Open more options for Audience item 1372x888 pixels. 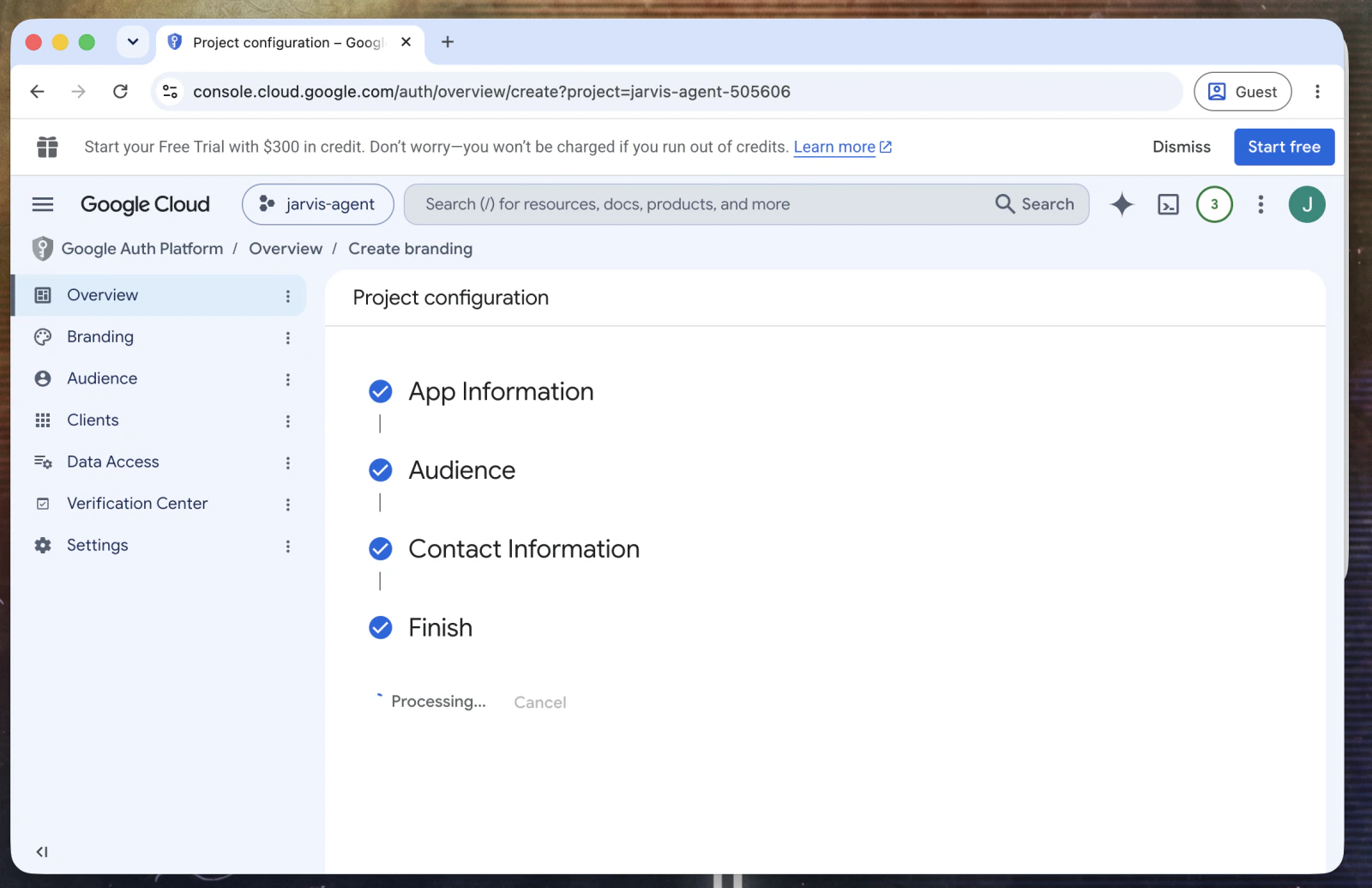tap(288, 379)
